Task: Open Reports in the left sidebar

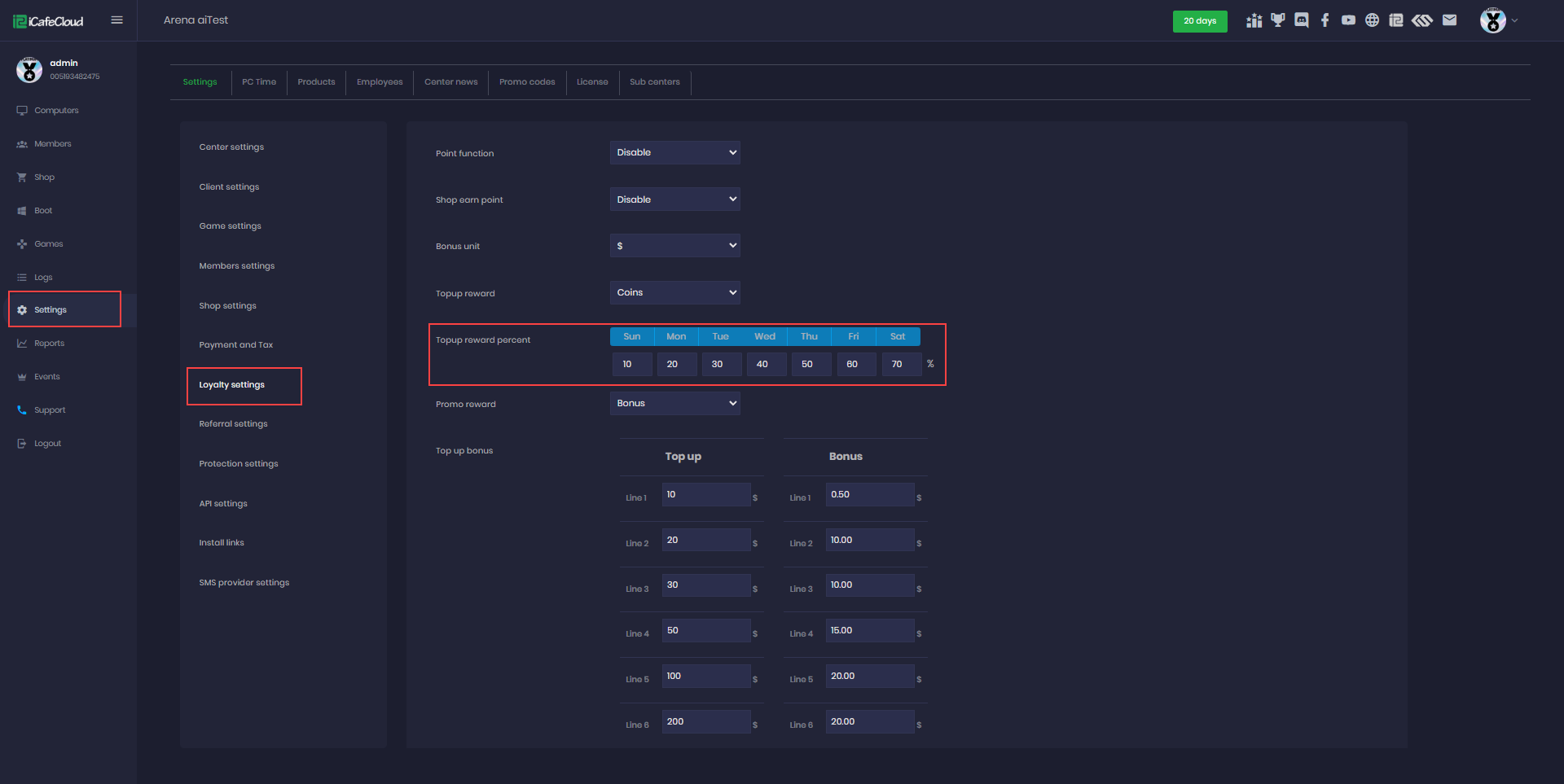Action: [49, 344]
